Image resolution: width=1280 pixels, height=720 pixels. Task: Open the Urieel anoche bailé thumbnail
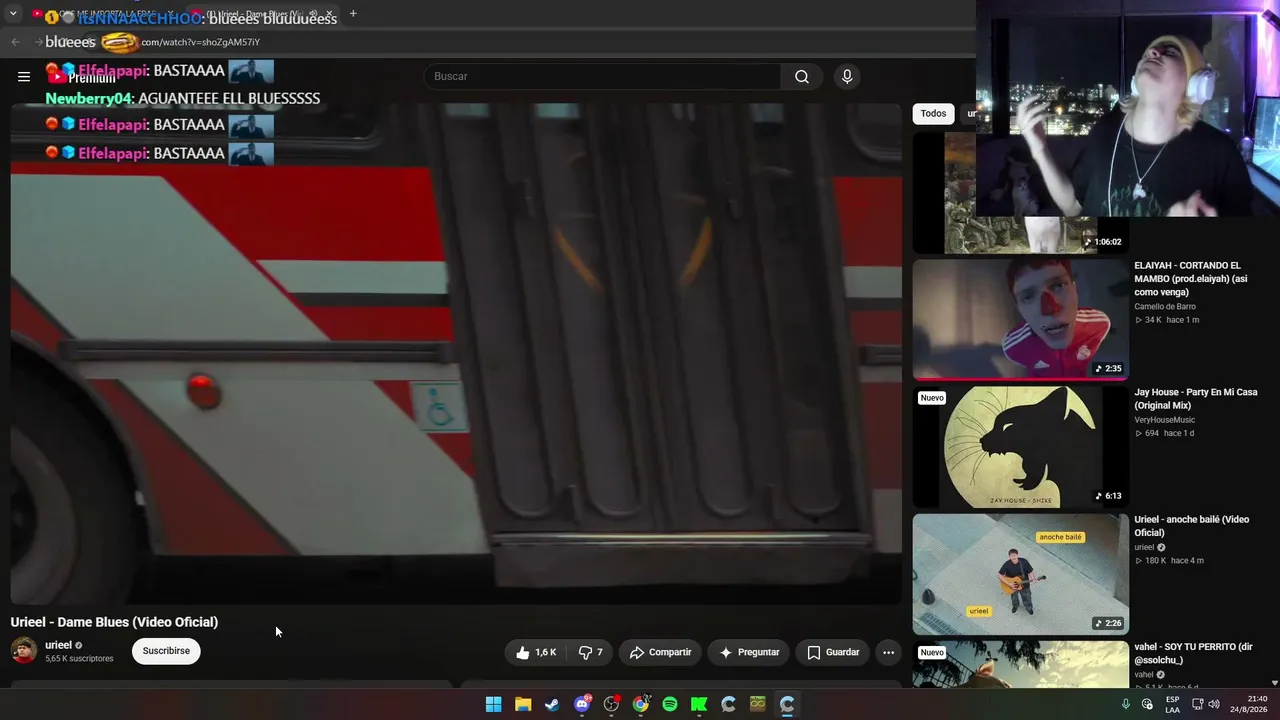click(1020, 574)
